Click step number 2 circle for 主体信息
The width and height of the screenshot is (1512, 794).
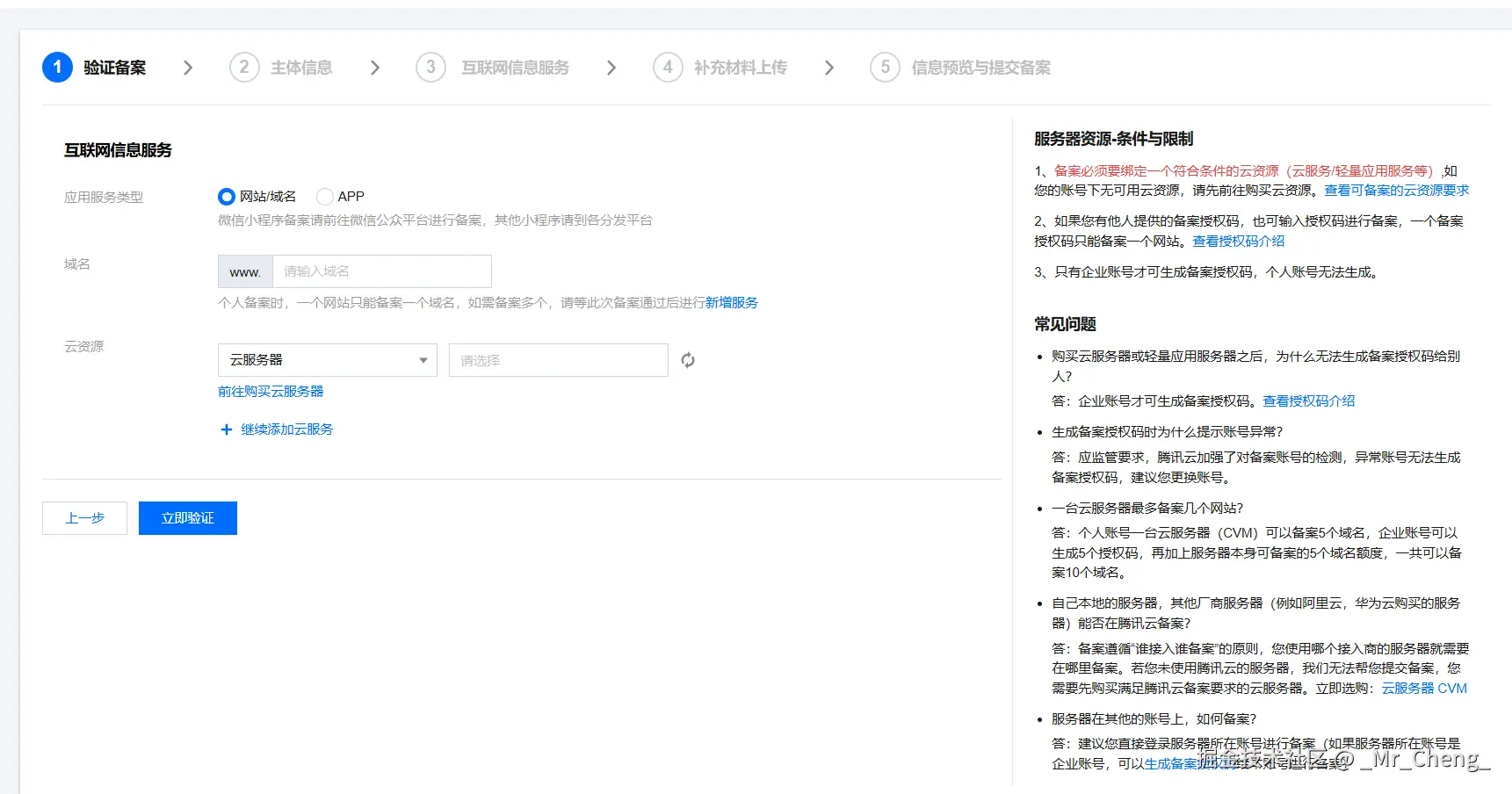tap(244, 68)
